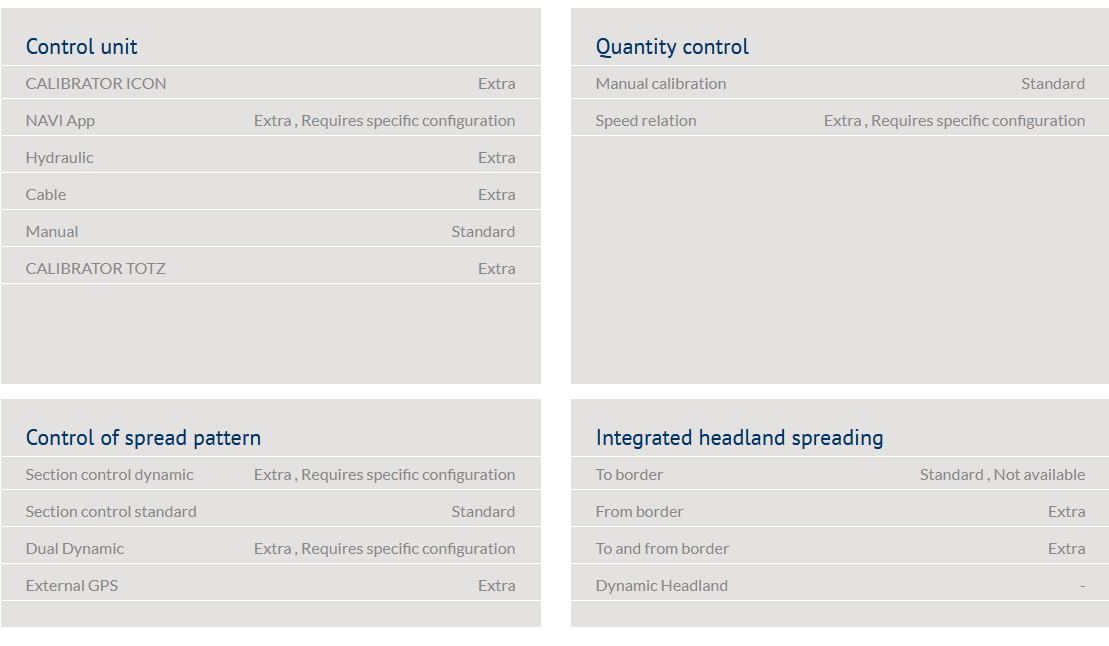The image size is (1109, 646).
Task: Select the Manual control unit row
Action: (52, 232)
